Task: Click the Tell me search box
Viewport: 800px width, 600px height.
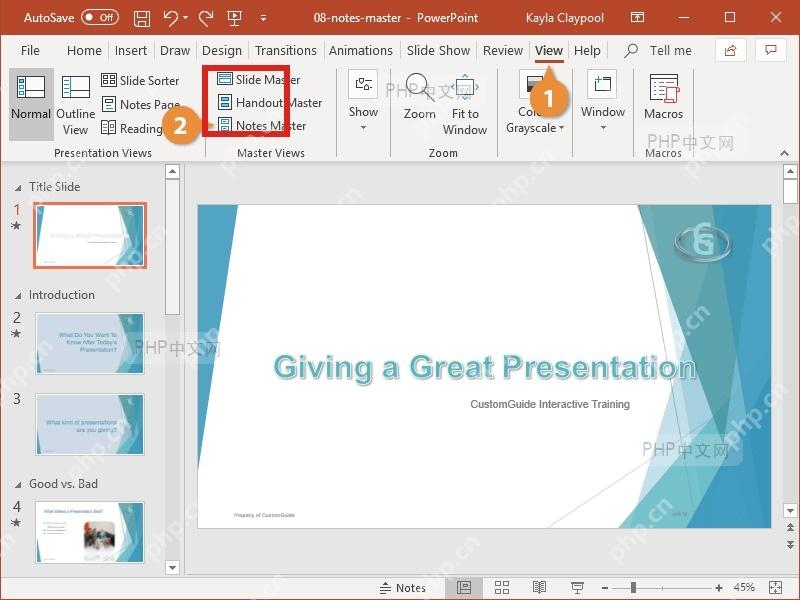Action: [x=658, y=51]
